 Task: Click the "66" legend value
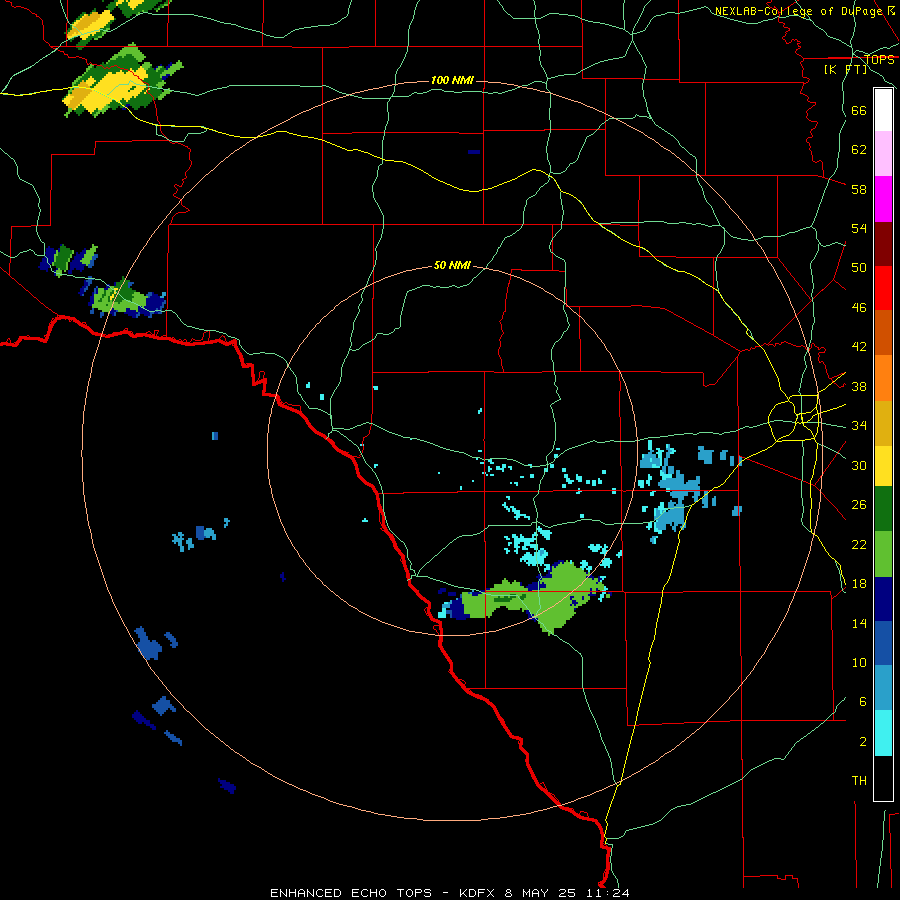pos(859,110)
